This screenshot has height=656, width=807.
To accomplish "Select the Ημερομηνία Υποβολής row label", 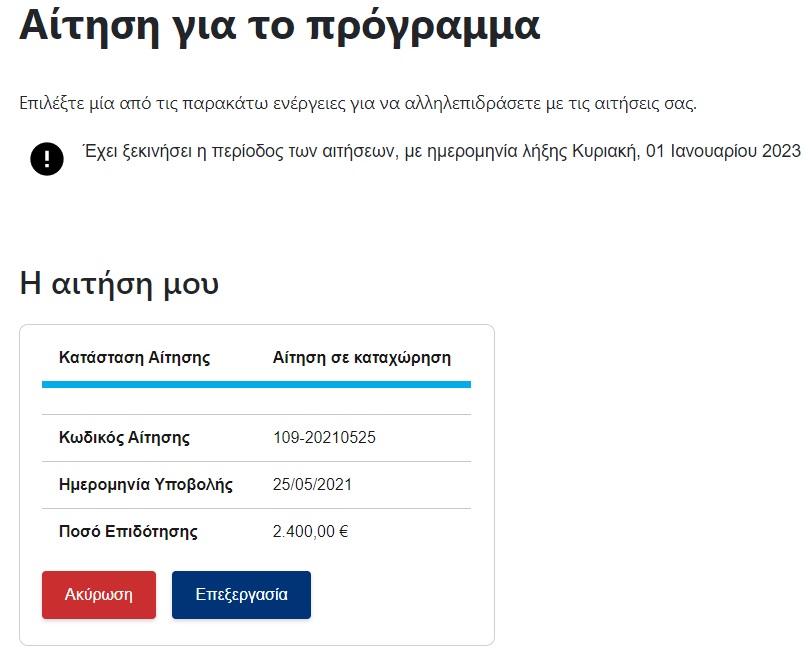I will [146, 485].
